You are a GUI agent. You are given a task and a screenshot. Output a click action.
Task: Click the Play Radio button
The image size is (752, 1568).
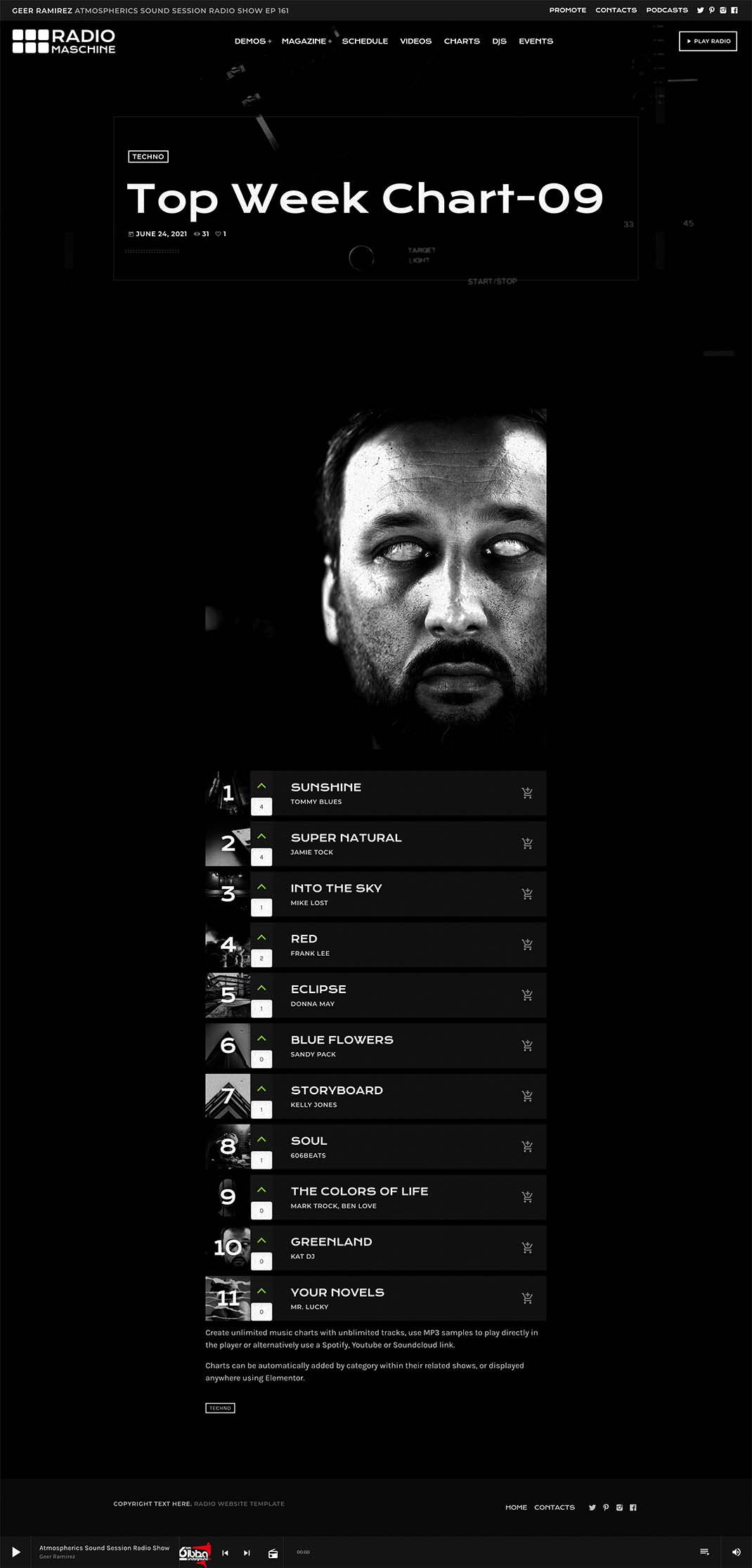tap(708, 41)
